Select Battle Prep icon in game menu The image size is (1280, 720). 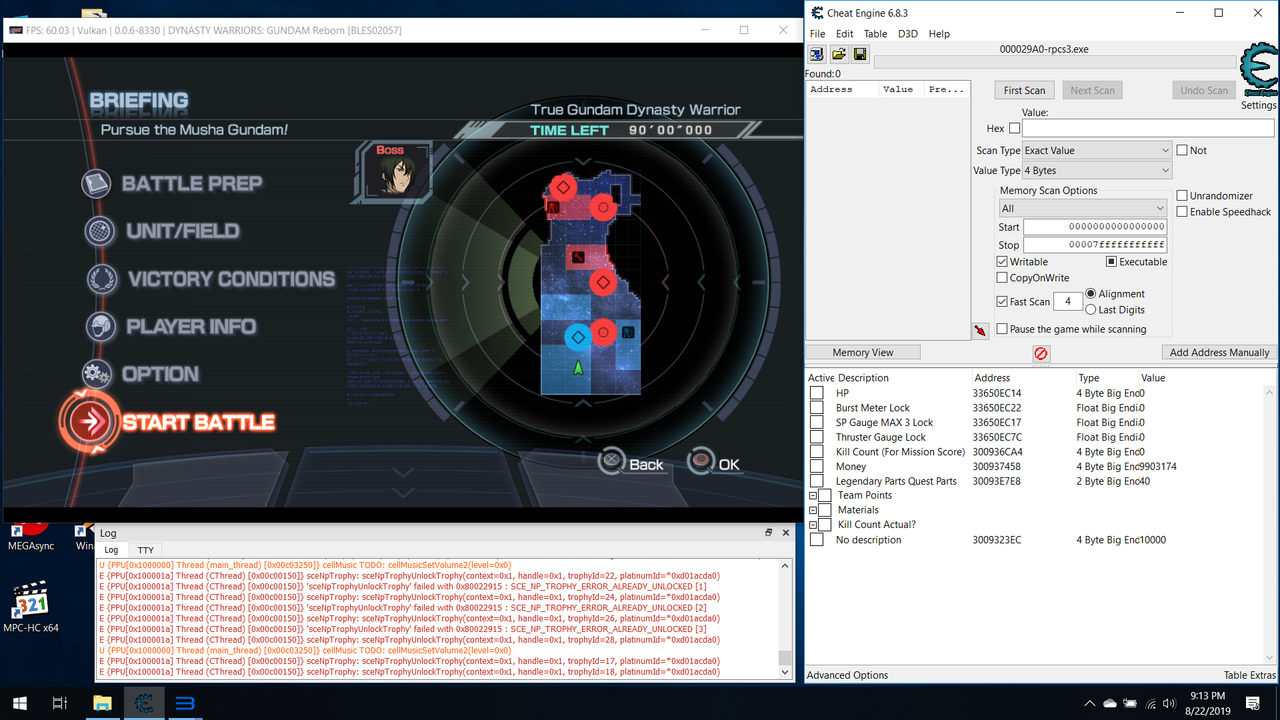coord(97,184)
